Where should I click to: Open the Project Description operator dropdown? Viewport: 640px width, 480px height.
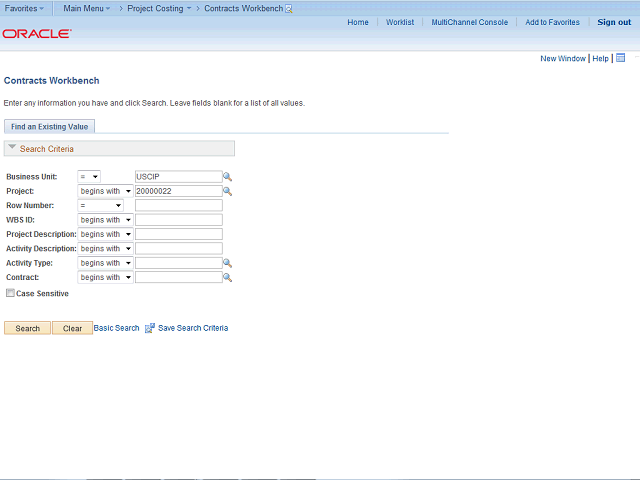[105, 234]
